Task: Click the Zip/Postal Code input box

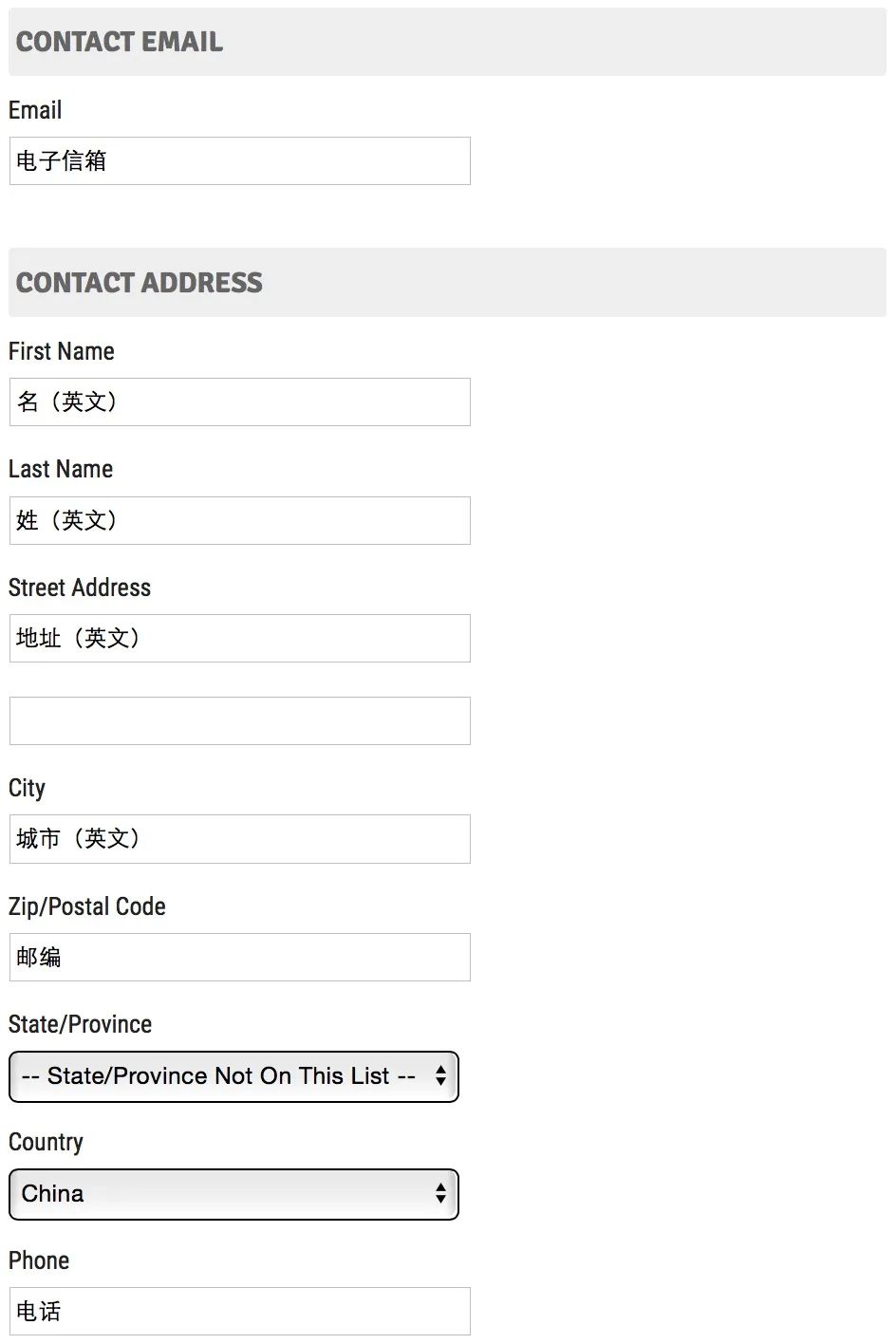Action: point(239,957)
